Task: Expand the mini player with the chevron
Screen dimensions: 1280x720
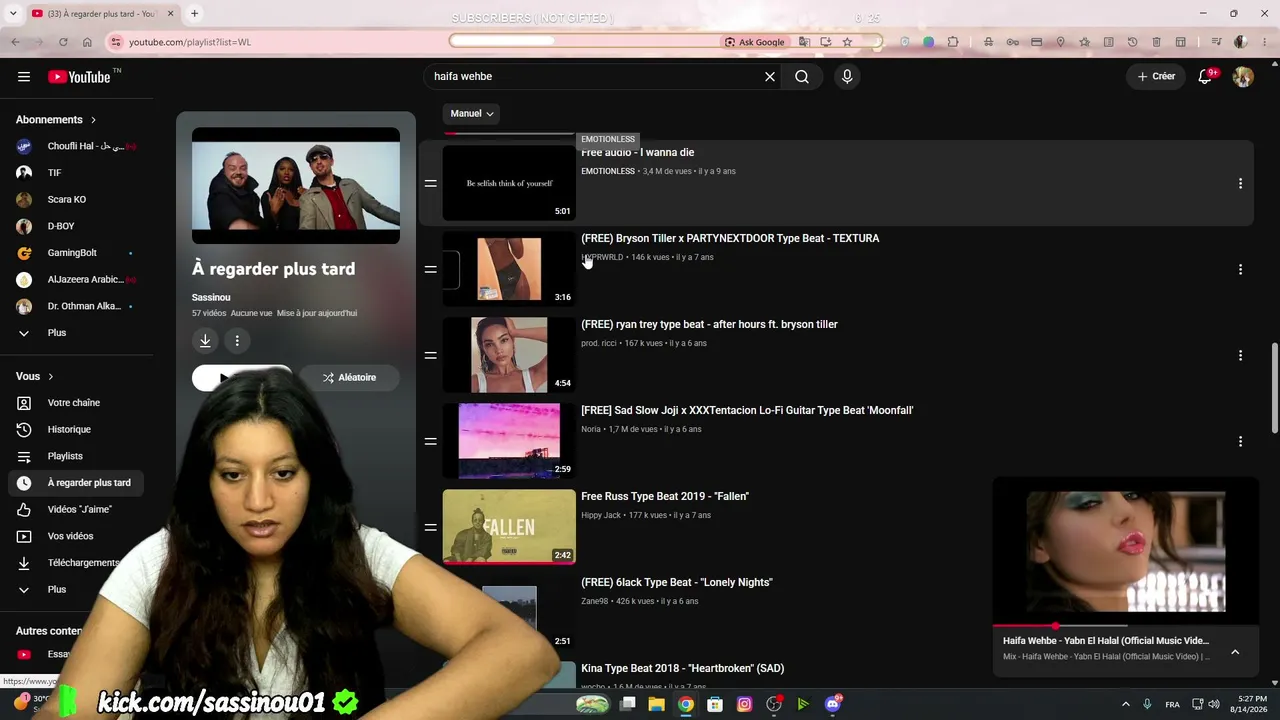Action: tap(1235, 652)
